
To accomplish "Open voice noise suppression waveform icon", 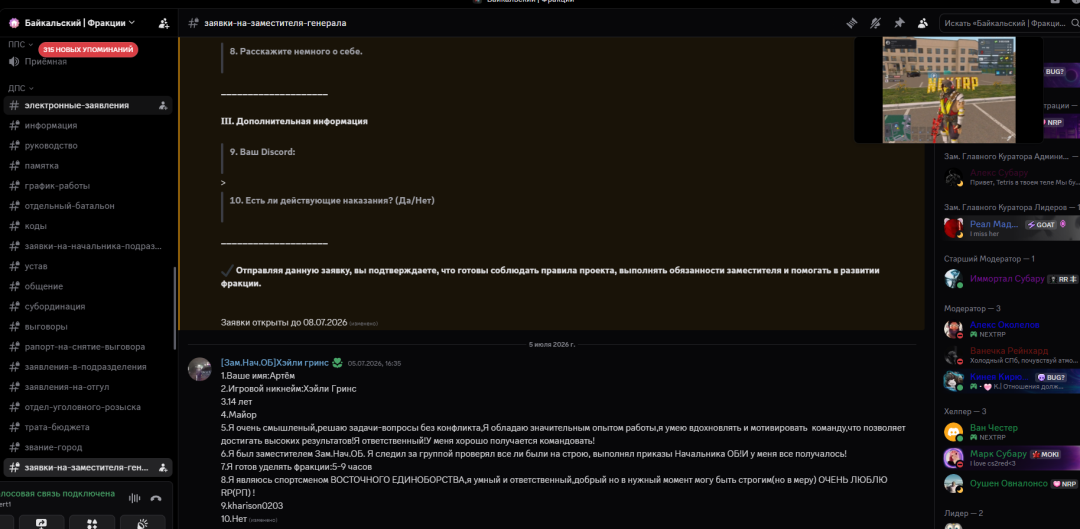I will pos(135,499).
